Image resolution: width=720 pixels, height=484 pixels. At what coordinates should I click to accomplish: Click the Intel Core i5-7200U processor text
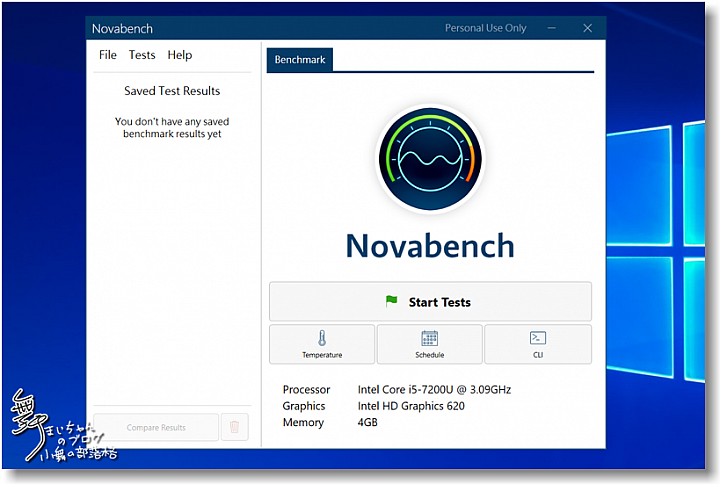coord(434,390)
